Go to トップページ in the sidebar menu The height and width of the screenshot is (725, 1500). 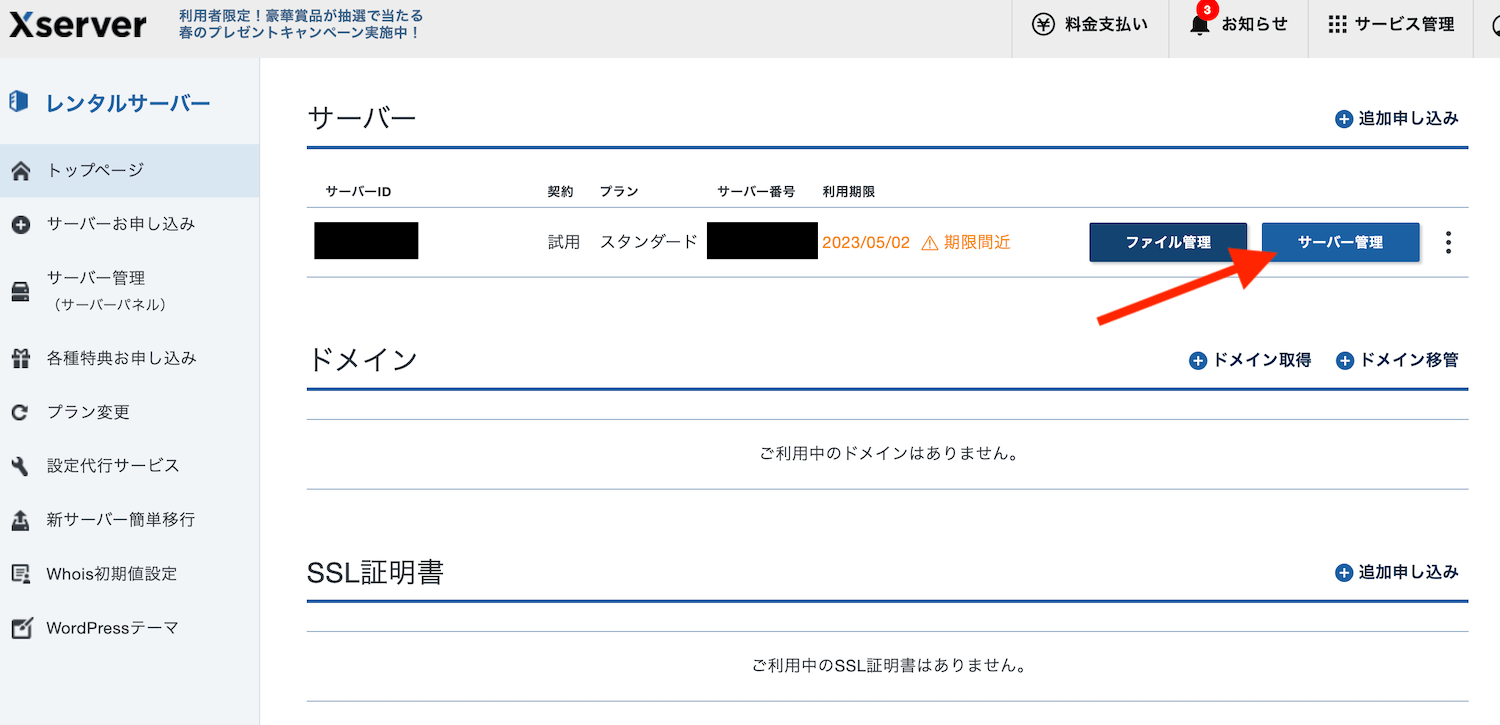coord(97,170)
